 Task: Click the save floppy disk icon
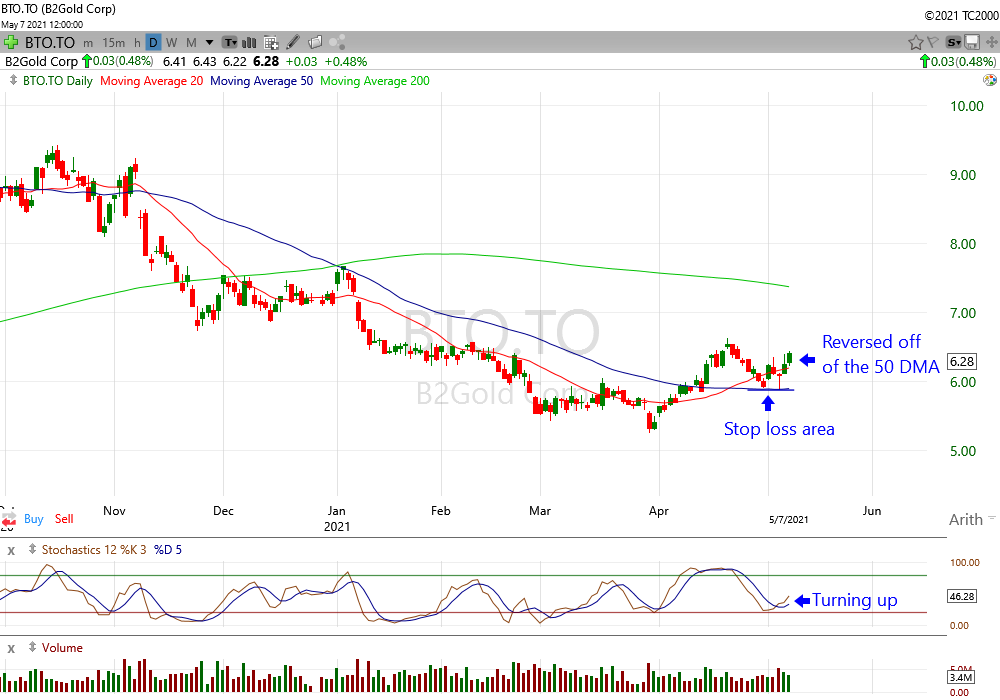(972, 43)
